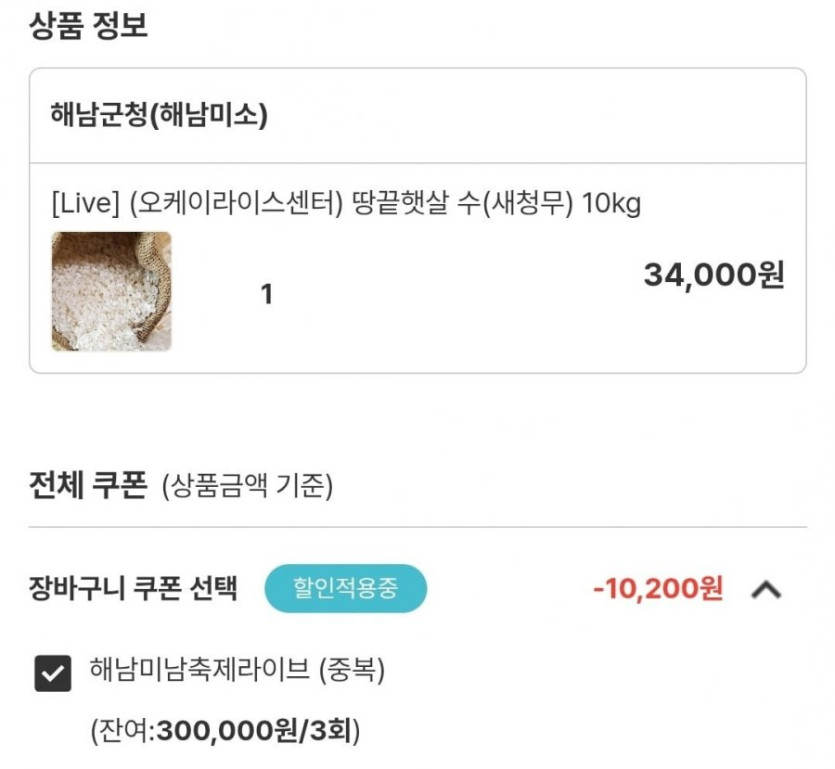Collapse the cart coupon section chevron
Viewport: 835px width, 769px height.
coord(766,590)
